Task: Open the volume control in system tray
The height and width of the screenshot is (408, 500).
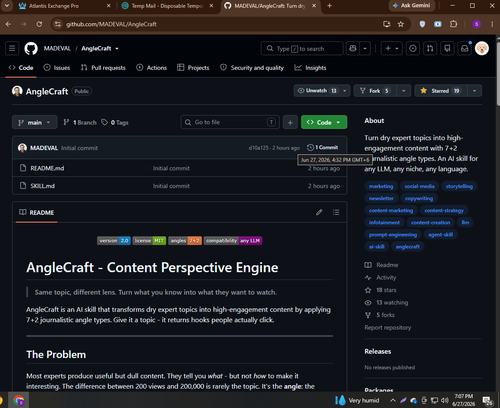Action: 445,400
